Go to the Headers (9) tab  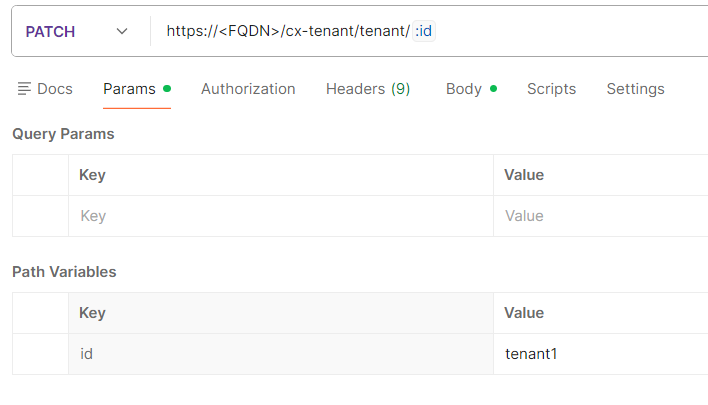(368, 89)
